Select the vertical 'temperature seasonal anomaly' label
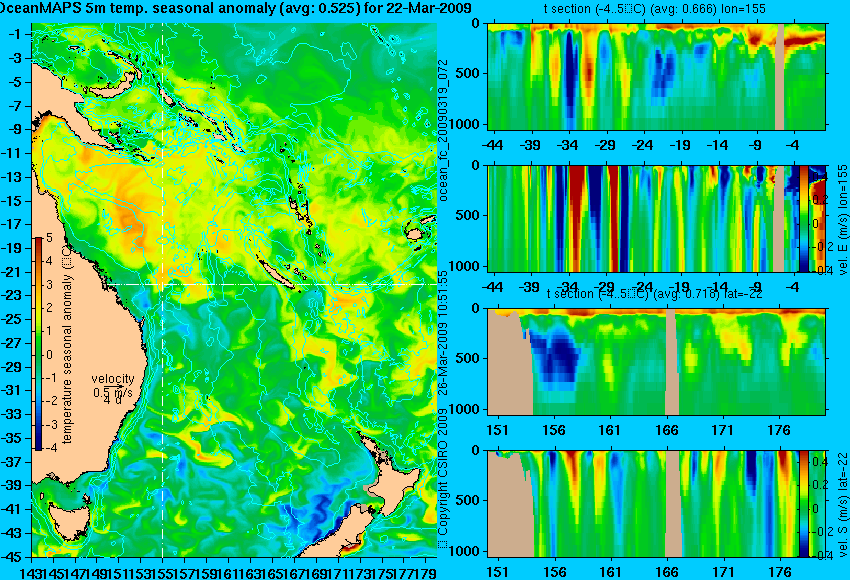Image resolution: width=850 pixels, height=580 pixels. pos(67,344)
